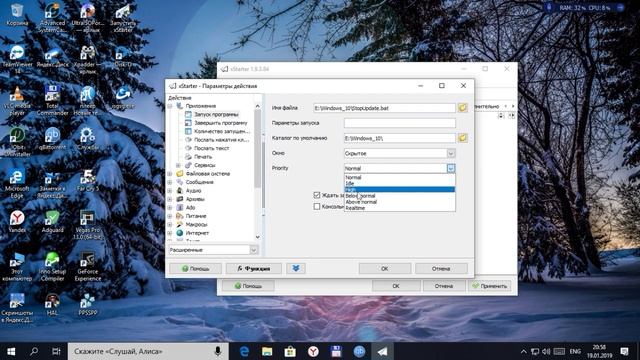Click the qBittorrent desktop icon

tap(52, 139)
